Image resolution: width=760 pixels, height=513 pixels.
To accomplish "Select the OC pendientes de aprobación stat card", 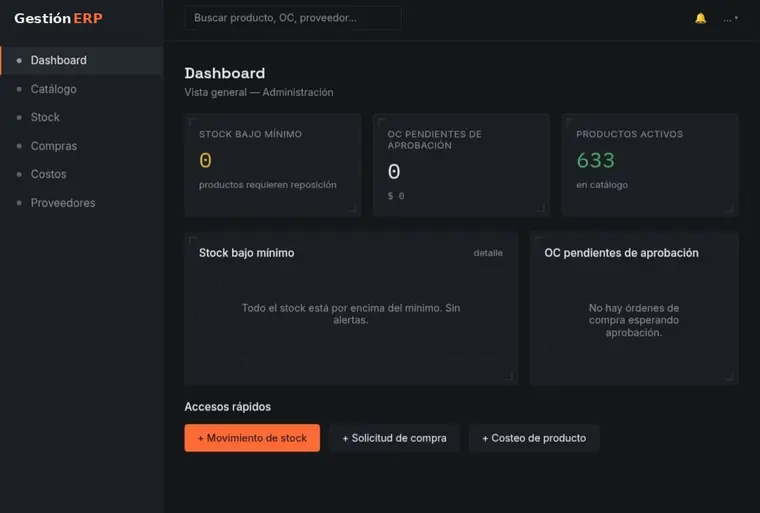I will click(461, 165).
